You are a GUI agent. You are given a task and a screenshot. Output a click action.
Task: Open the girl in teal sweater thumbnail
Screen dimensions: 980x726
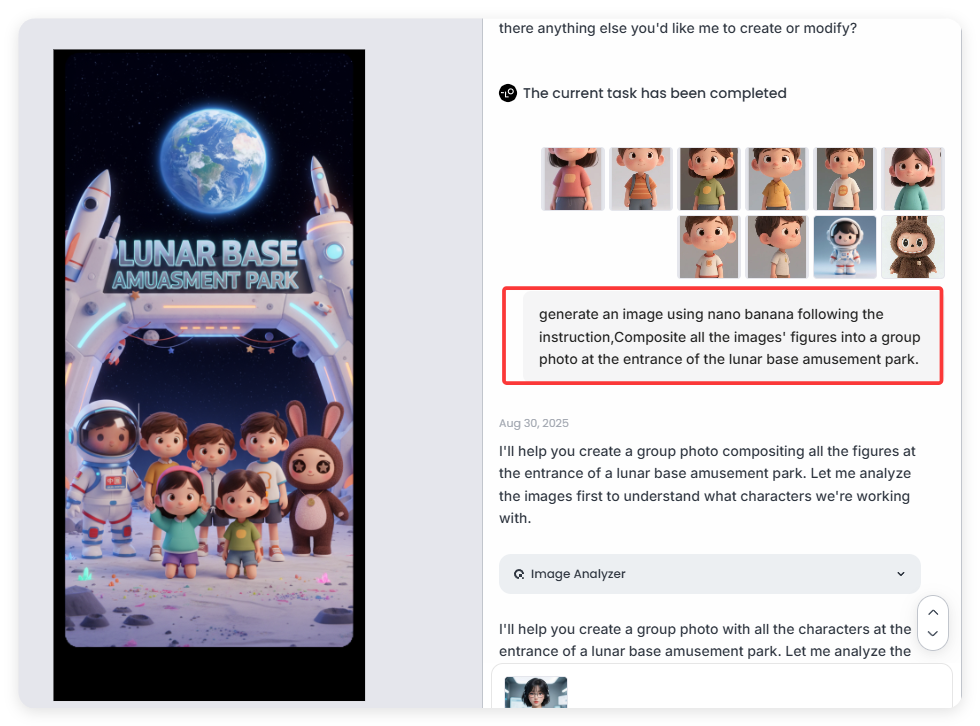(x=913, y=179)
